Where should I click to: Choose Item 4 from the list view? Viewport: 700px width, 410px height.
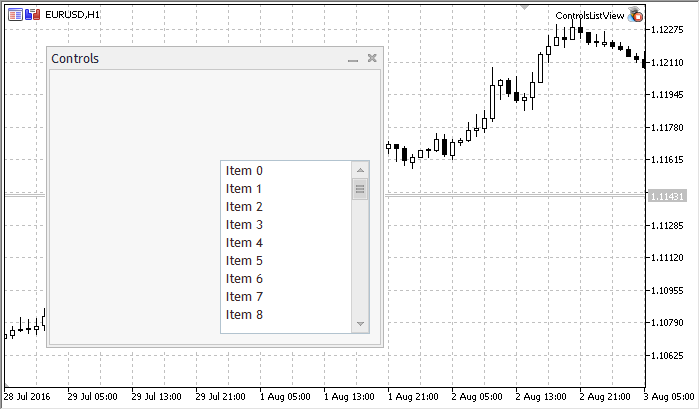[x=244, y=243]
